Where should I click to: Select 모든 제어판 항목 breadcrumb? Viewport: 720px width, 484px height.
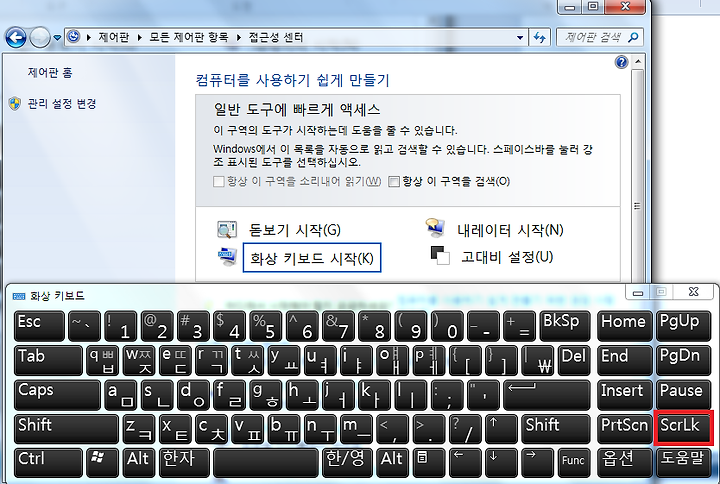[188, 37]
